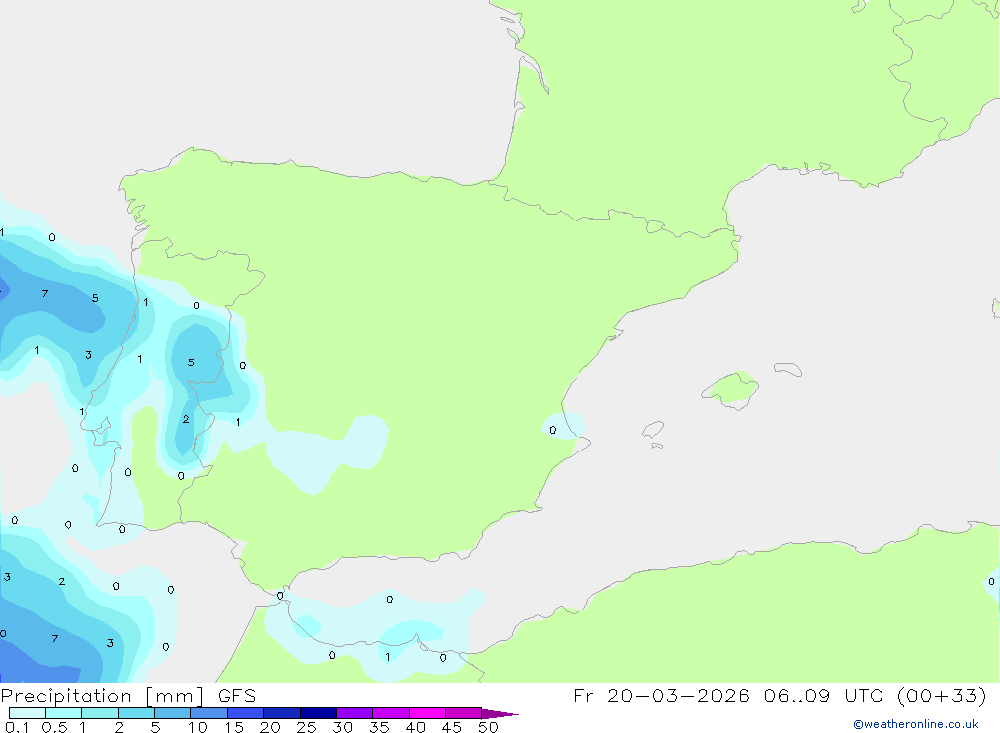1000x733 pixels.
Task: Click Mallorca island on the map
Action: pos(731,389)
